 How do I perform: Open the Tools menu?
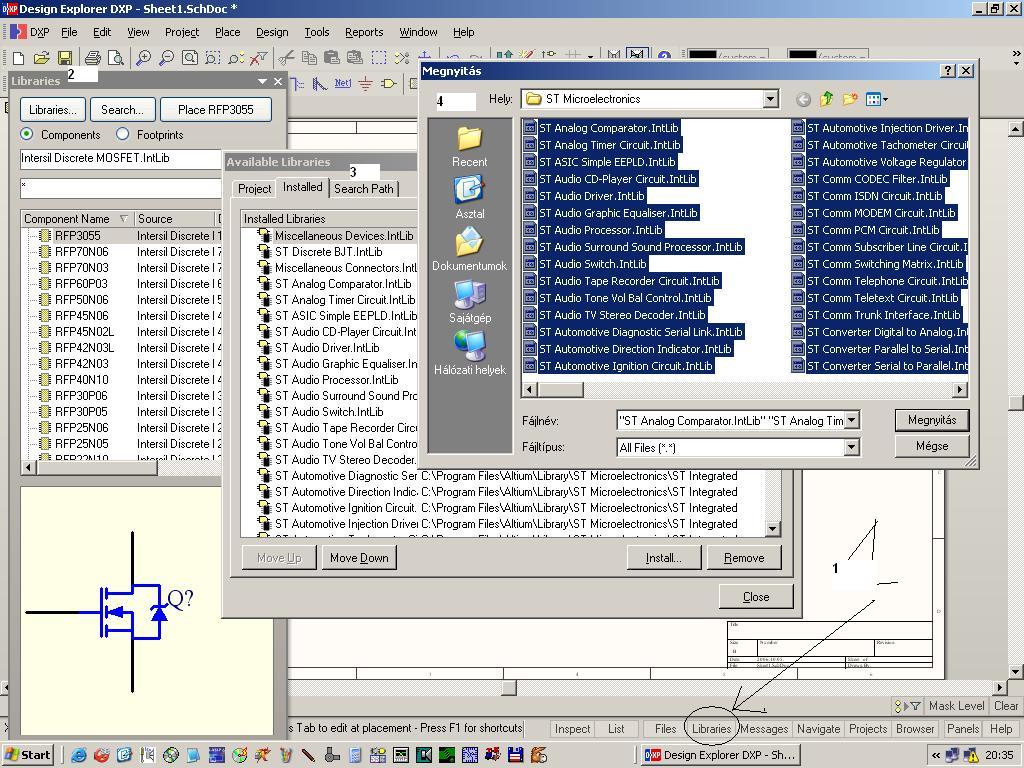click(x=317, y=32)
